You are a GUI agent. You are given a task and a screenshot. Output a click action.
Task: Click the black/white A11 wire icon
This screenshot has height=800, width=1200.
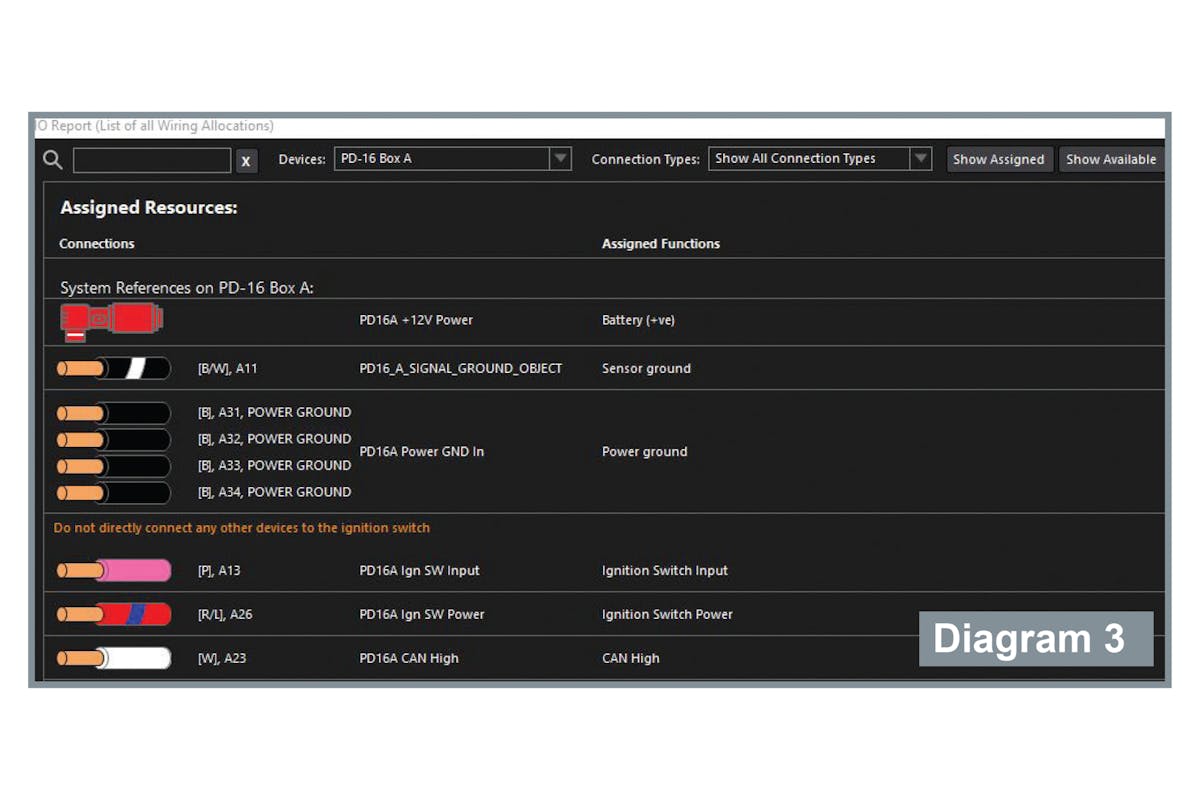[x=113, y=369]
